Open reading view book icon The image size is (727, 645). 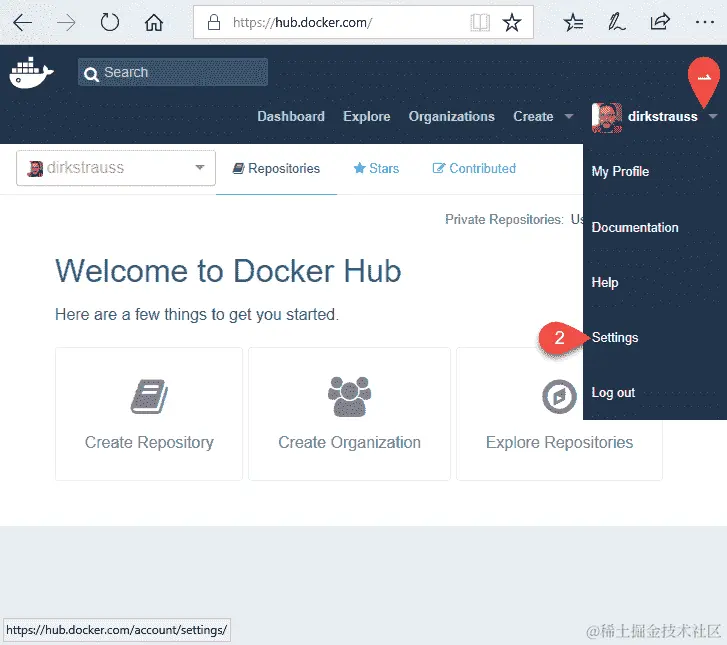point(480,22)
